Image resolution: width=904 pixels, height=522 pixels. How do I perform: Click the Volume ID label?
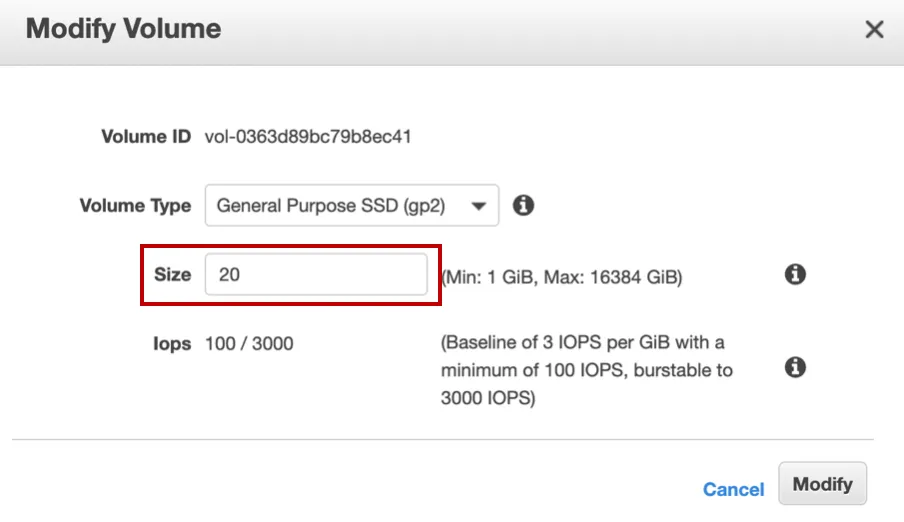(x=146, y=136)
